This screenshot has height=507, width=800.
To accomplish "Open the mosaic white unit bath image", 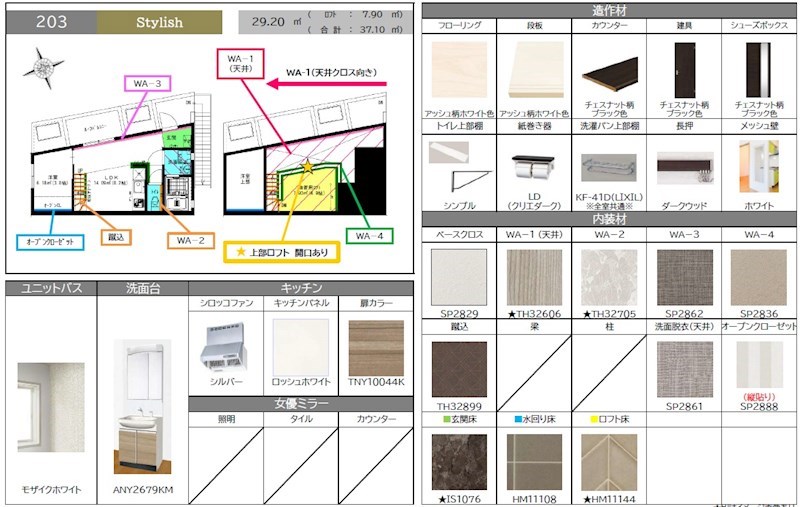I will [51, 407].
